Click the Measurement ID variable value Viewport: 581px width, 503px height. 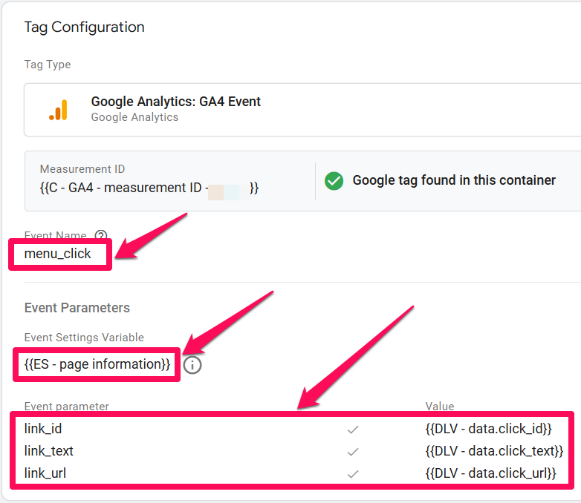tap(149, 188)
